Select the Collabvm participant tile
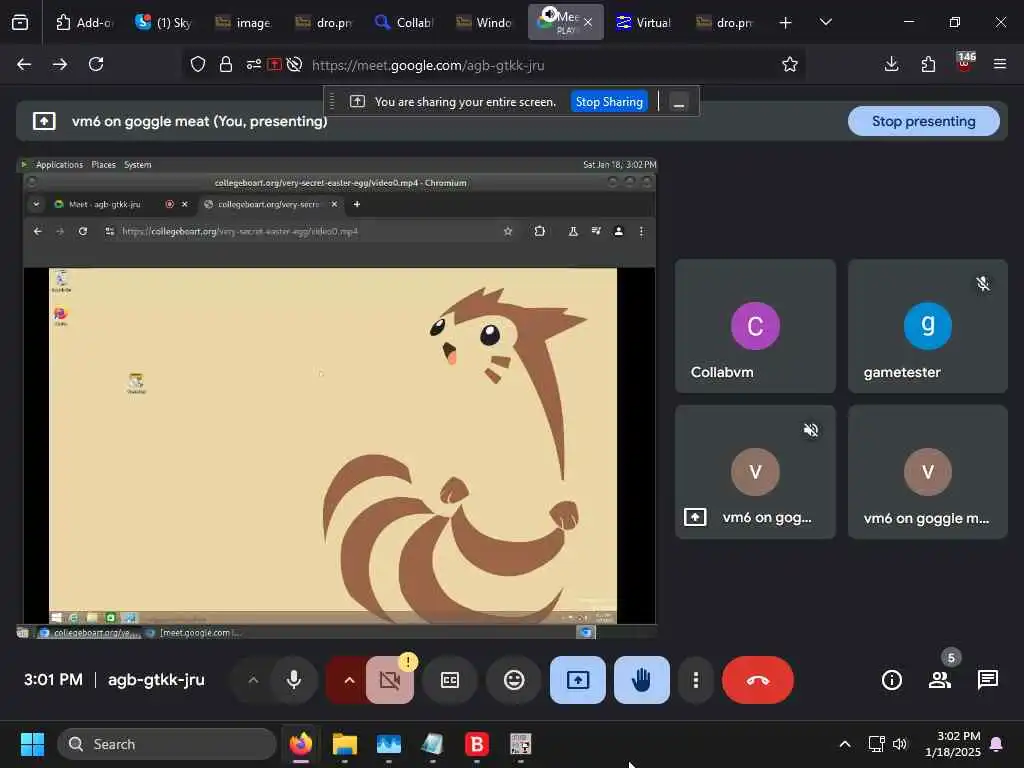Screen dimensions: 1024x768 755,326
